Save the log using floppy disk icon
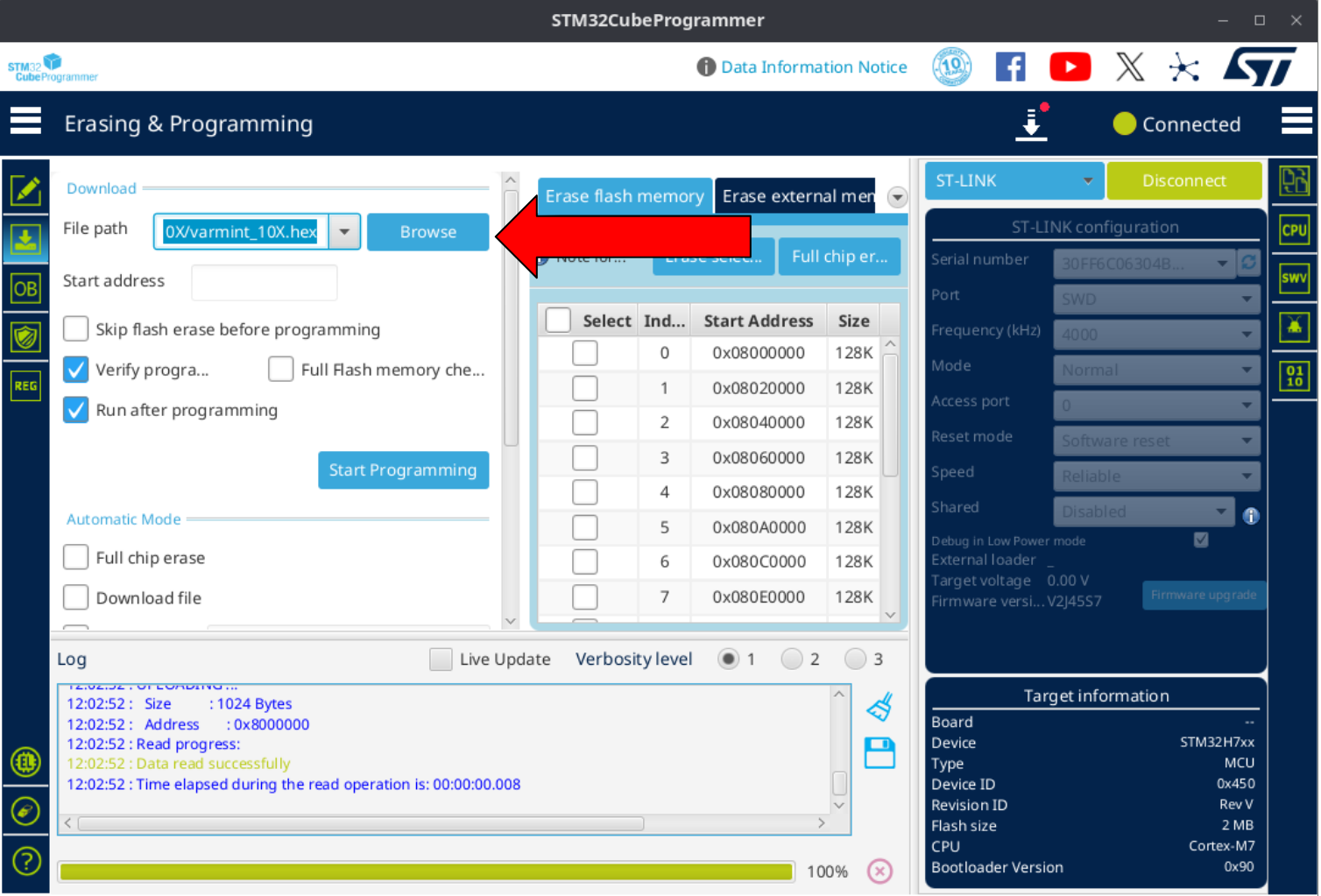Viewport: 1321px width, 896px height. pos(879,753)
